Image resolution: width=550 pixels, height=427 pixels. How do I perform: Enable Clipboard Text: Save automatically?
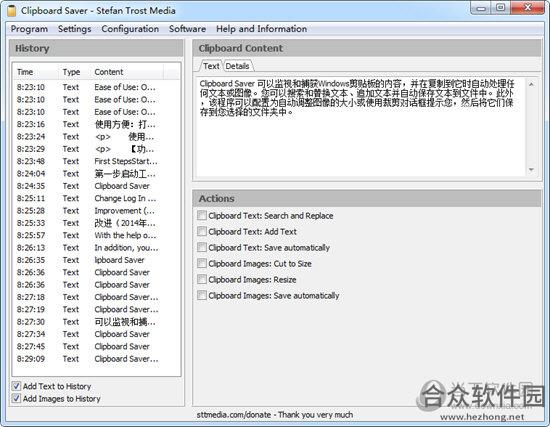[x=202, y=247]
